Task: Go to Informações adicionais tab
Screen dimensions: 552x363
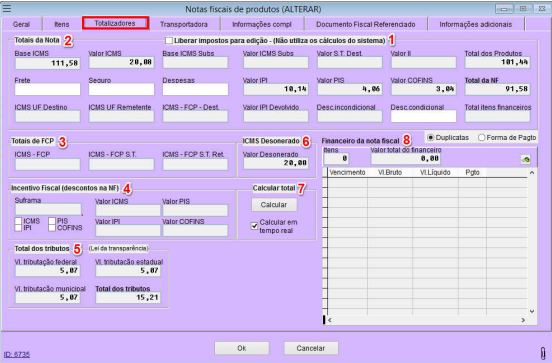Action: [475, 24]
